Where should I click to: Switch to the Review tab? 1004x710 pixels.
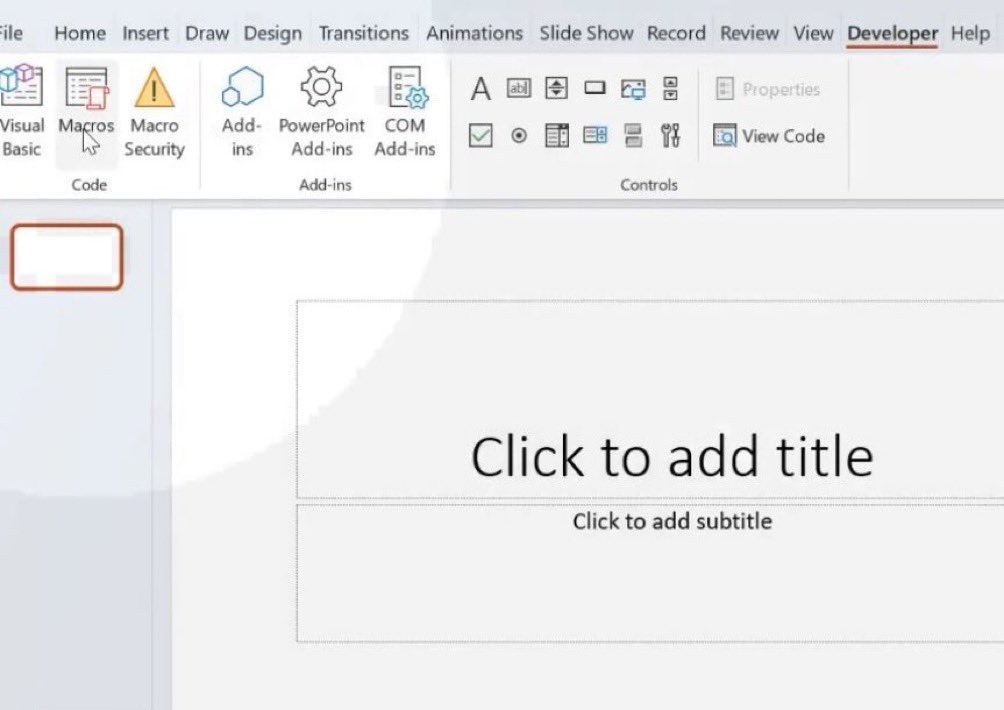tap(749, 33)
